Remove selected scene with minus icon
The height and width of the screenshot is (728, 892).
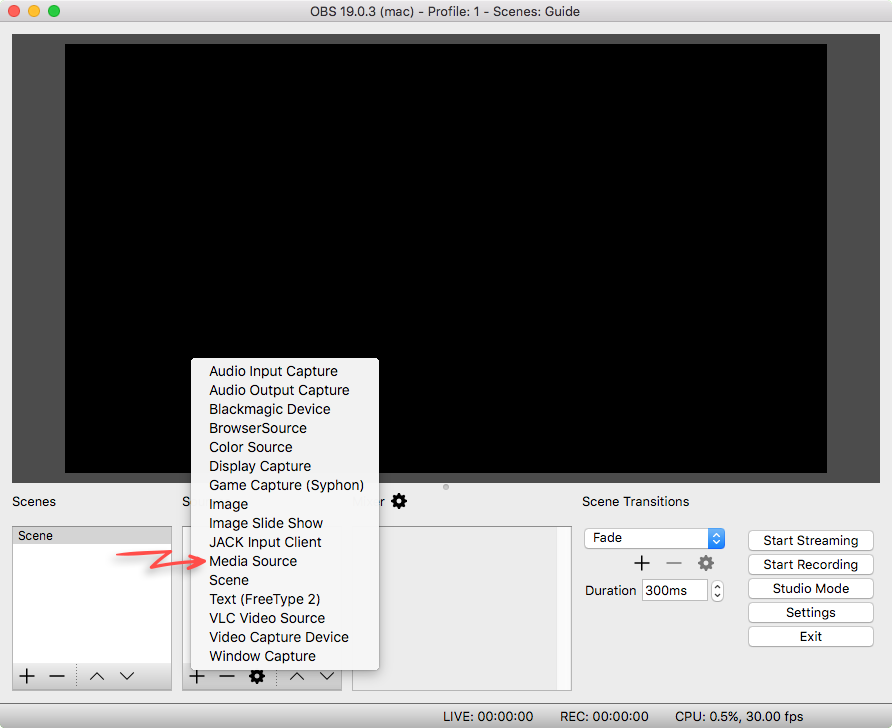coord(57,676)
